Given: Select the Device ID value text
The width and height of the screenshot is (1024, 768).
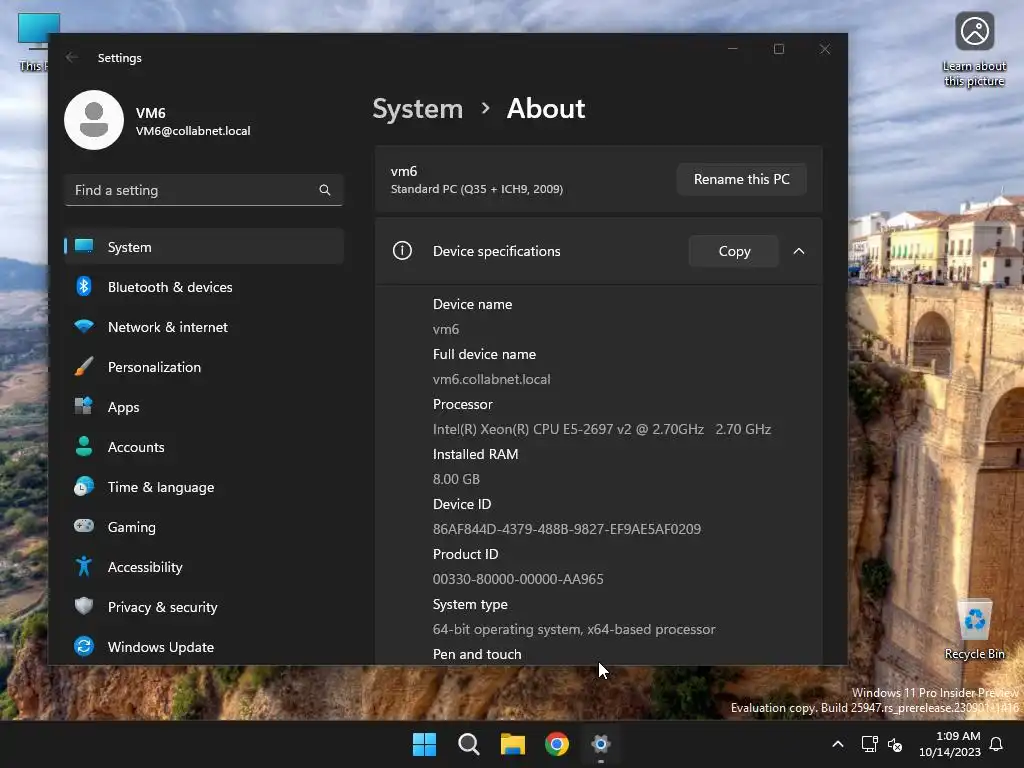Looking at the screenshot, I should [567, 529].
